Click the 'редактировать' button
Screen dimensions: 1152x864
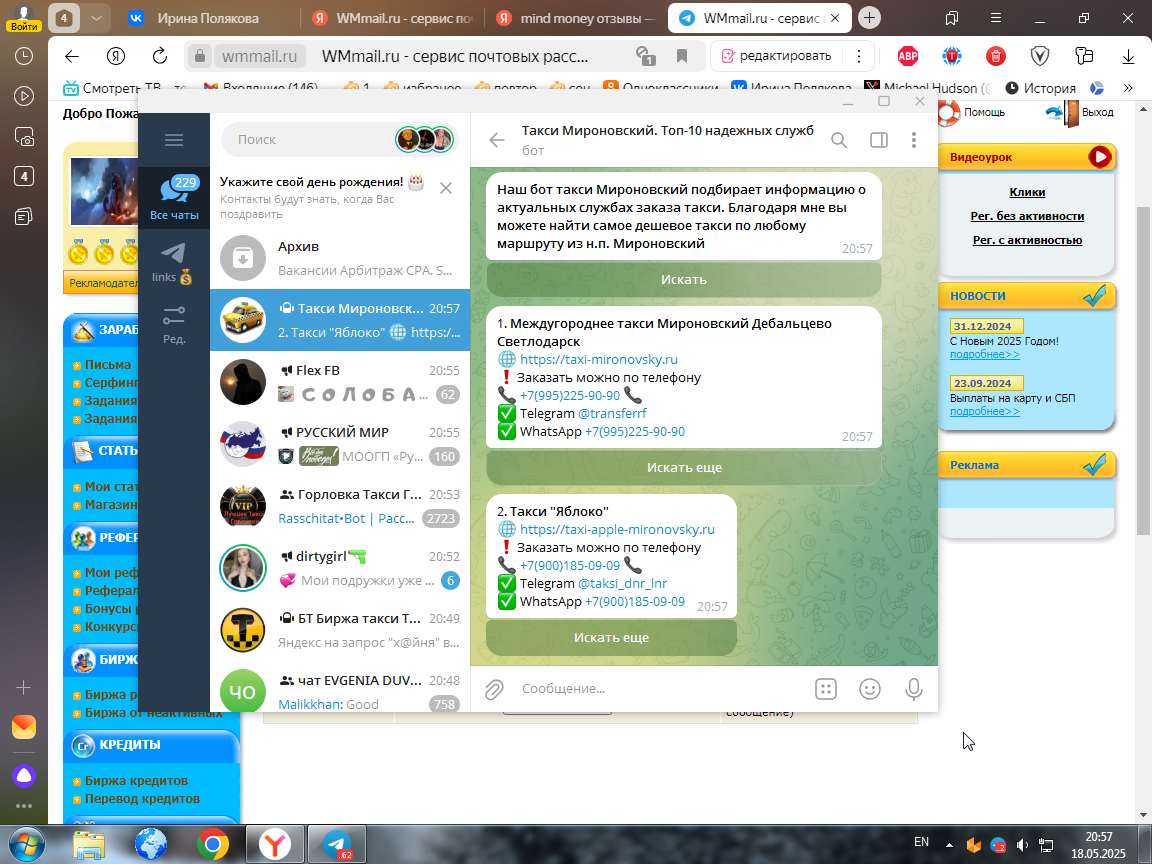[x=777, y=56]
